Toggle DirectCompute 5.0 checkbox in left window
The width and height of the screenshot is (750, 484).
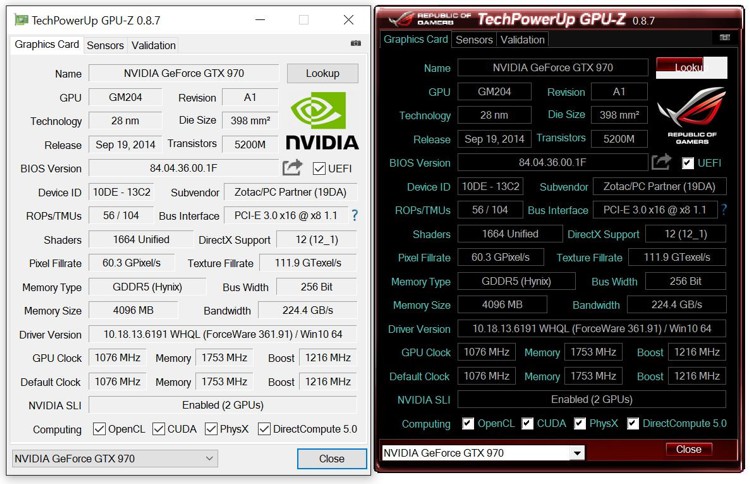coord(264,429)
